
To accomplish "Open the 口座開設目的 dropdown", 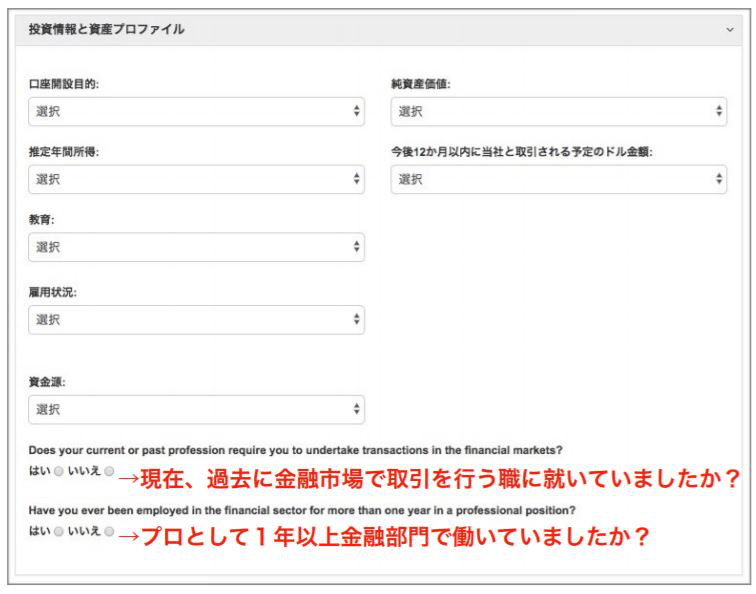I will [196, 111].
